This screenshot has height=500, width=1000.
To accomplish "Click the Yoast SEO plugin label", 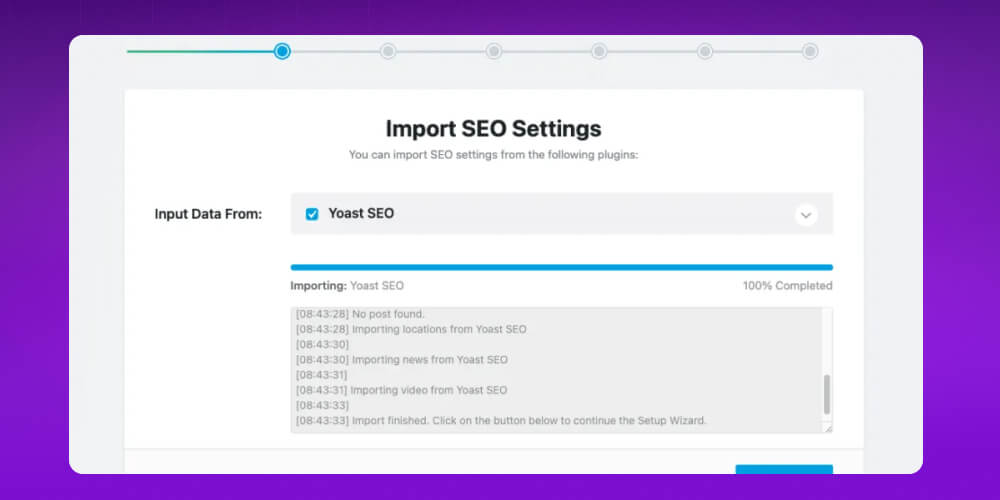I will click(361, 214).
